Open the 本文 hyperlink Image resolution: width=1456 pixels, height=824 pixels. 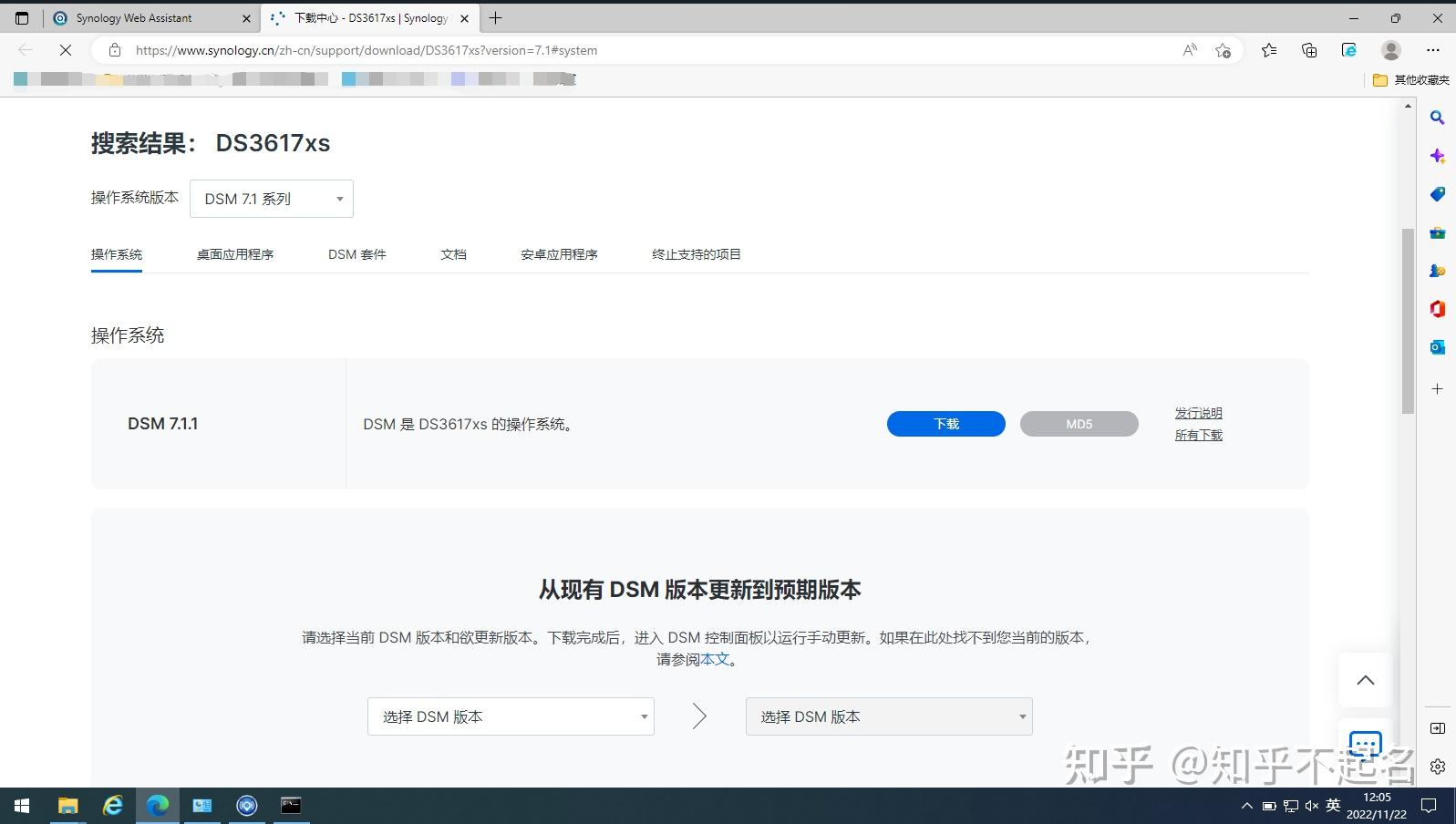click(715, 659)
